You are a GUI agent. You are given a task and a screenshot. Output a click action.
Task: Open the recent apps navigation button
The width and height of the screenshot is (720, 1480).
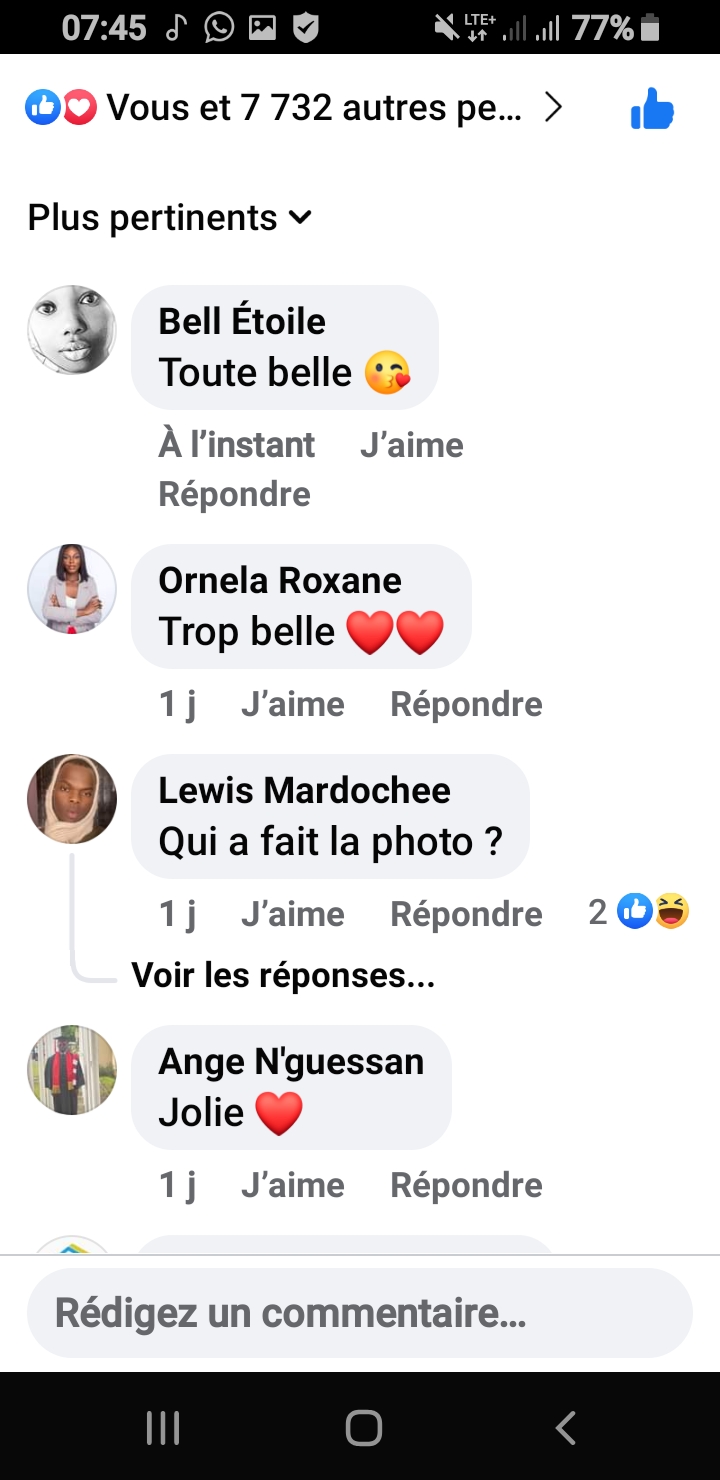pyautogui.click(x=163, y=1428)
